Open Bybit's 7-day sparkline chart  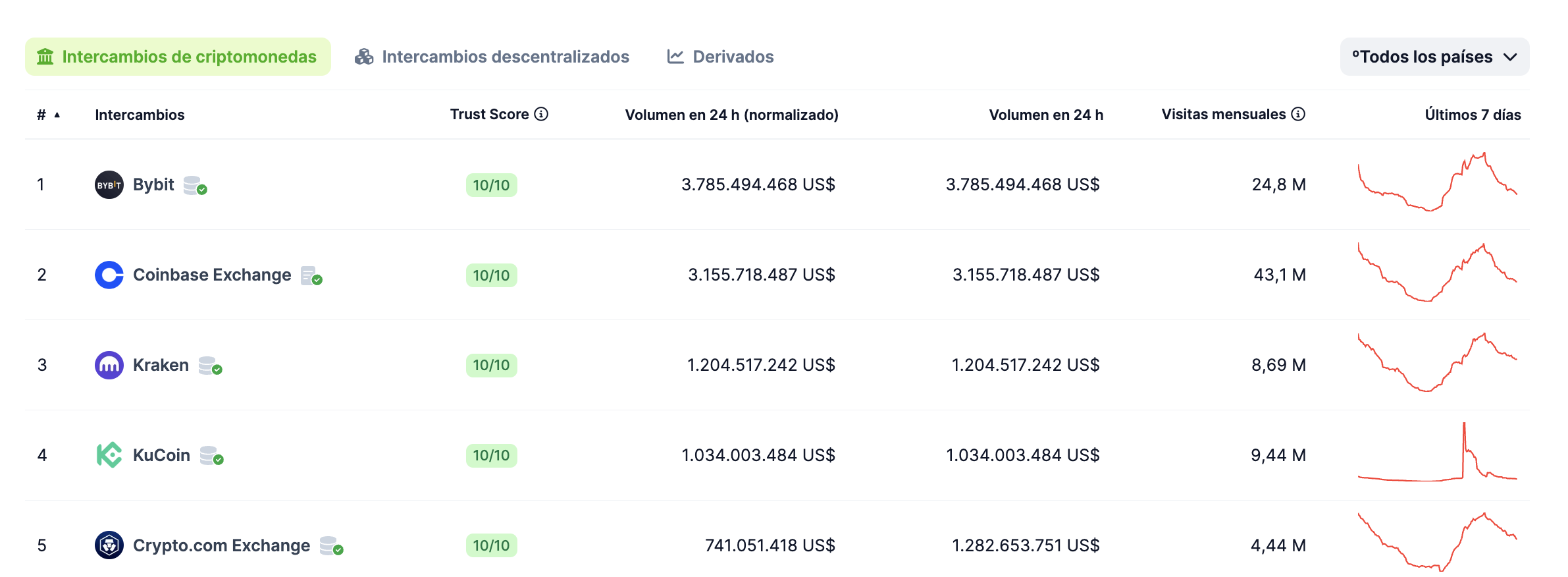(1437, 182)
